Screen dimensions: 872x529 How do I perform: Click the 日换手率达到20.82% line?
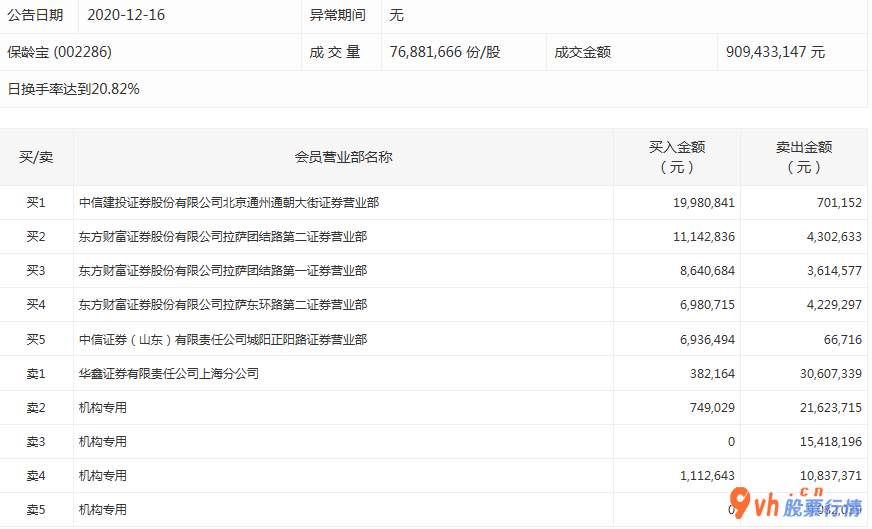[x=73, y=89]
